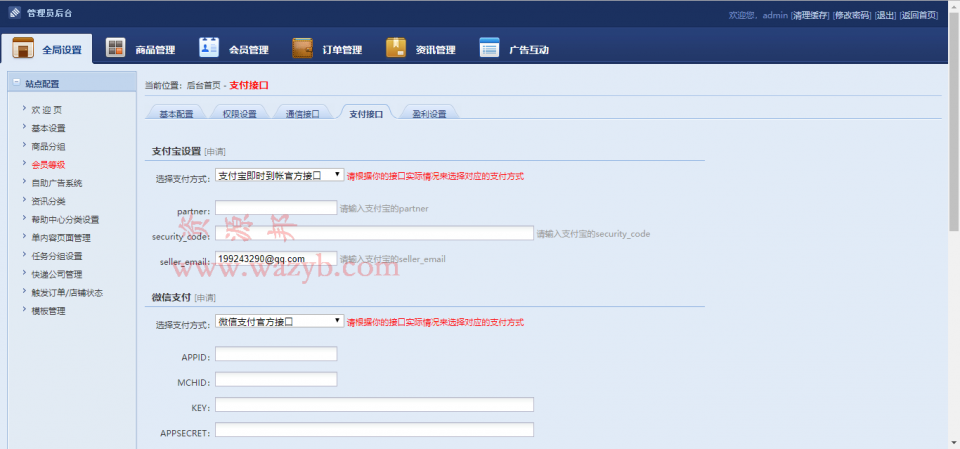960x449 pixels.
Task: Switch to the 权限设置 tab
Action: [239, 114]
